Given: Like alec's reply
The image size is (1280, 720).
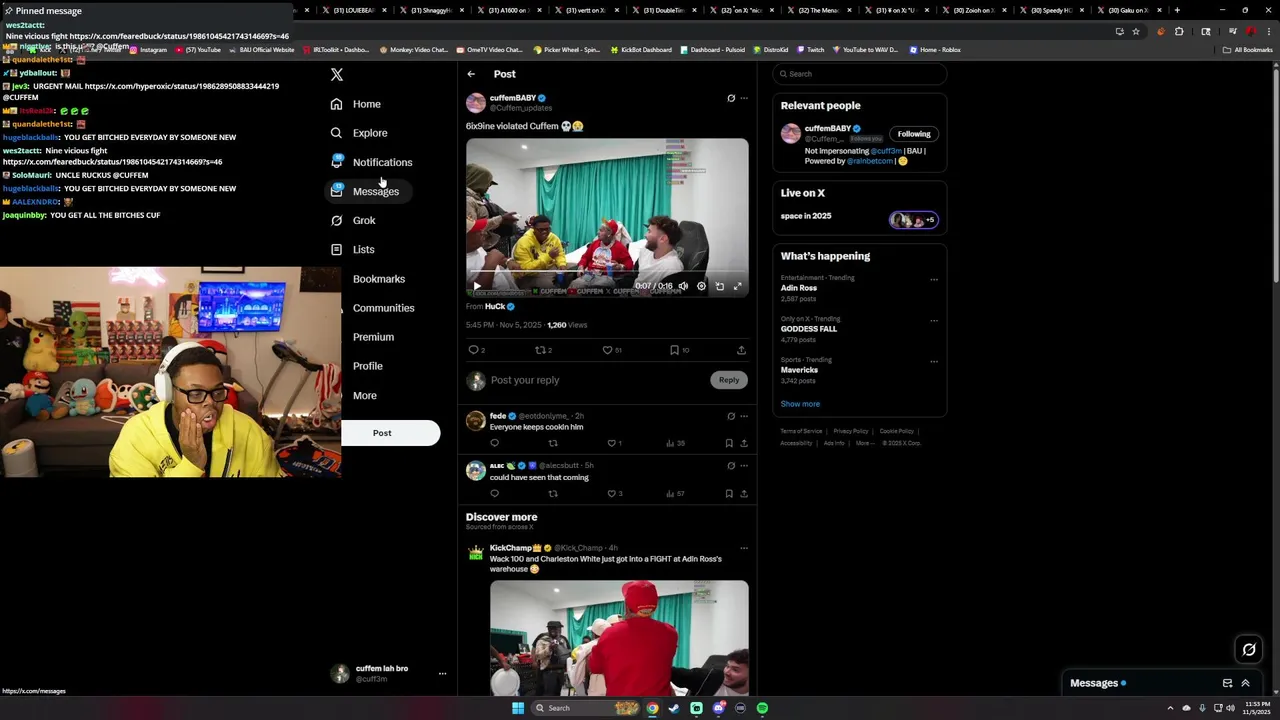Looking at the screenshot, I should point(611,493).
